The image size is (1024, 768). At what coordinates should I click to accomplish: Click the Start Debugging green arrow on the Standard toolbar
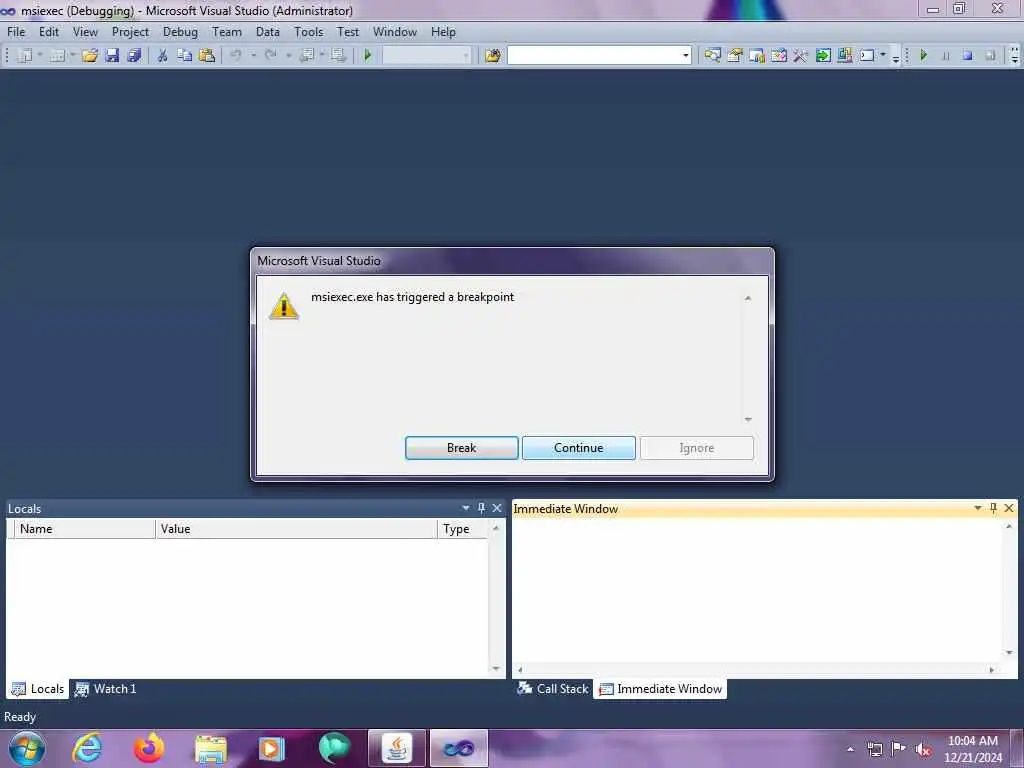coord(368,56)
